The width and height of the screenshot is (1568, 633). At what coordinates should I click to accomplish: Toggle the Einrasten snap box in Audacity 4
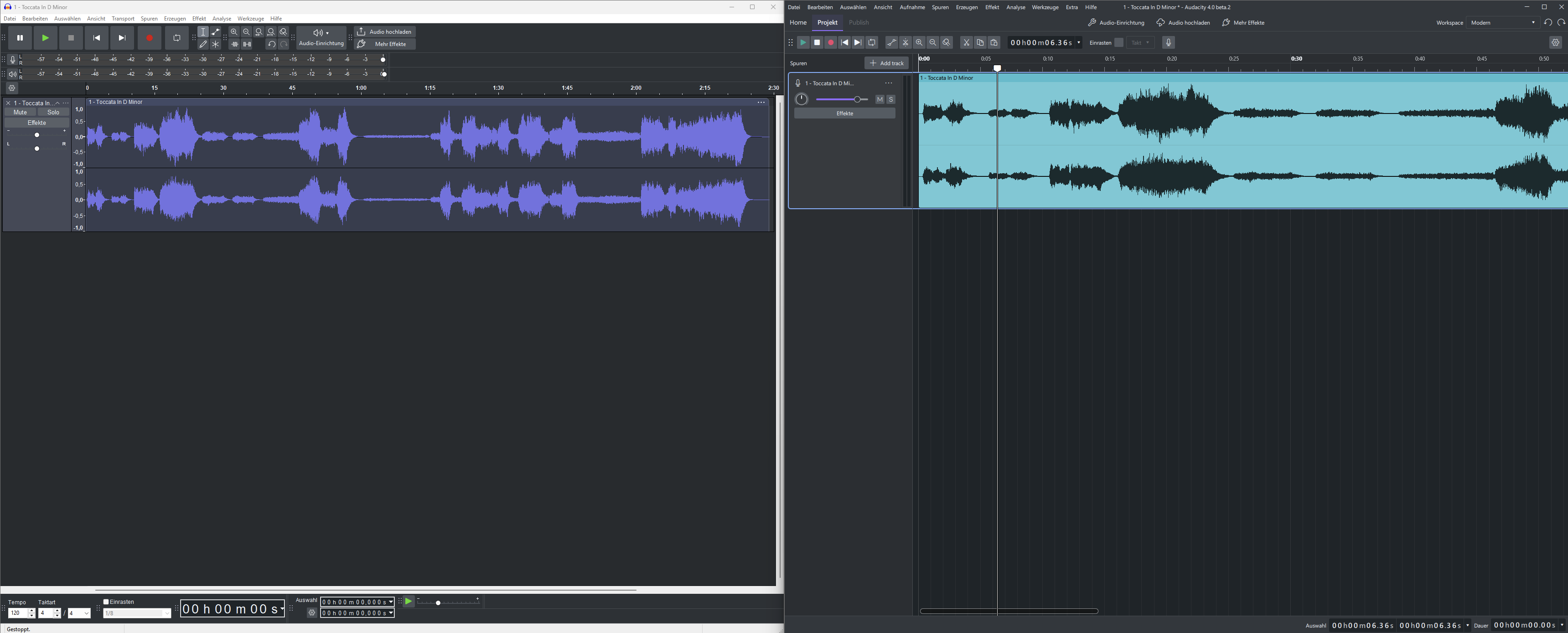(1119, 42)
